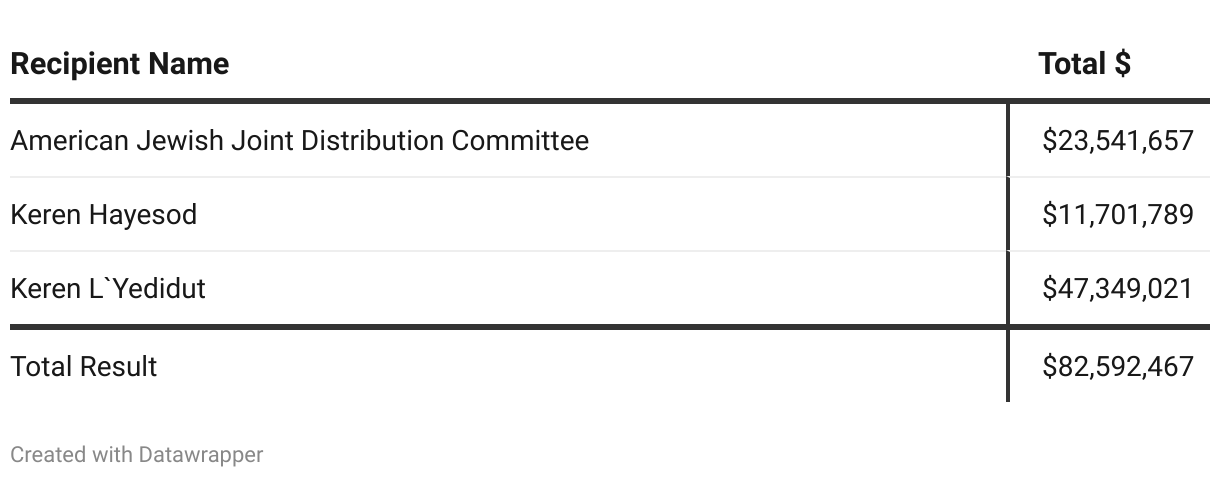Click the $82,592,467 total amount
The height and width of the screenshot is (478, 1220).
[1117, 366]
